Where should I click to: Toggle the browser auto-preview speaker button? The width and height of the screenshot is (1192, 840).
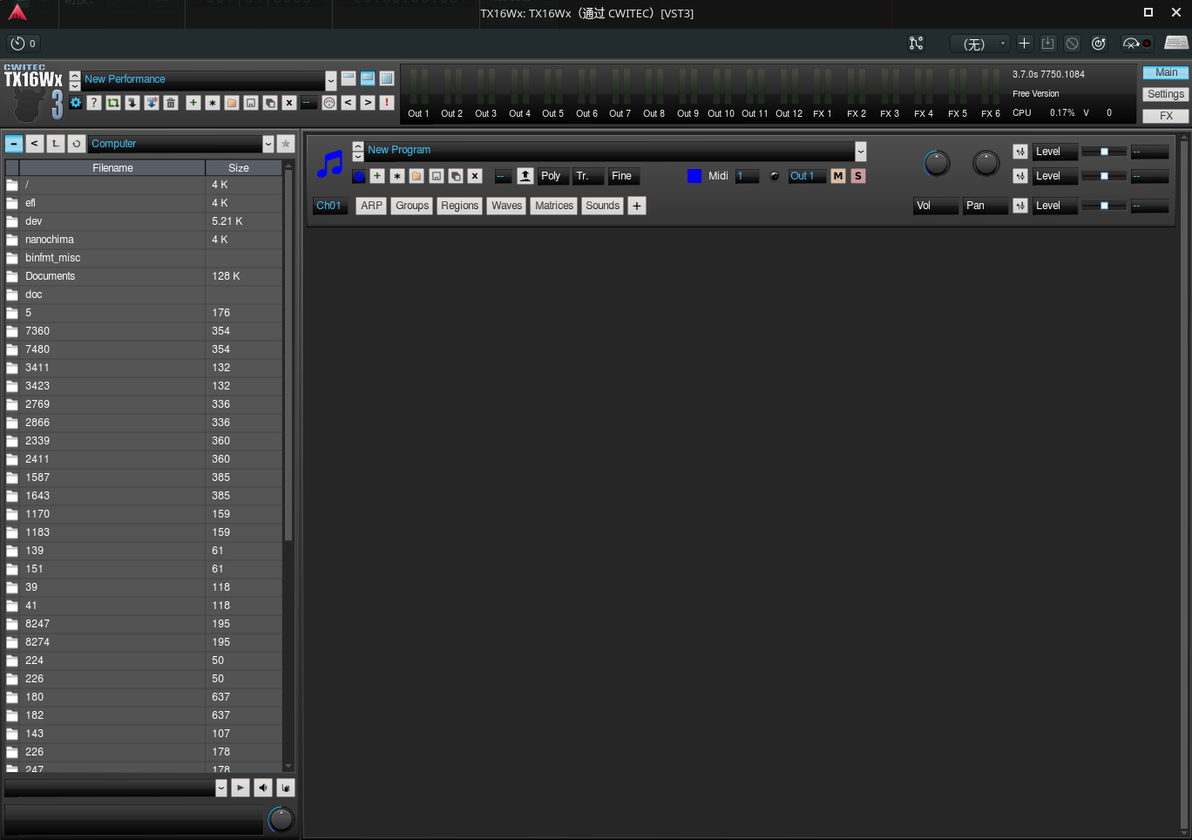(x=263, y=788)
